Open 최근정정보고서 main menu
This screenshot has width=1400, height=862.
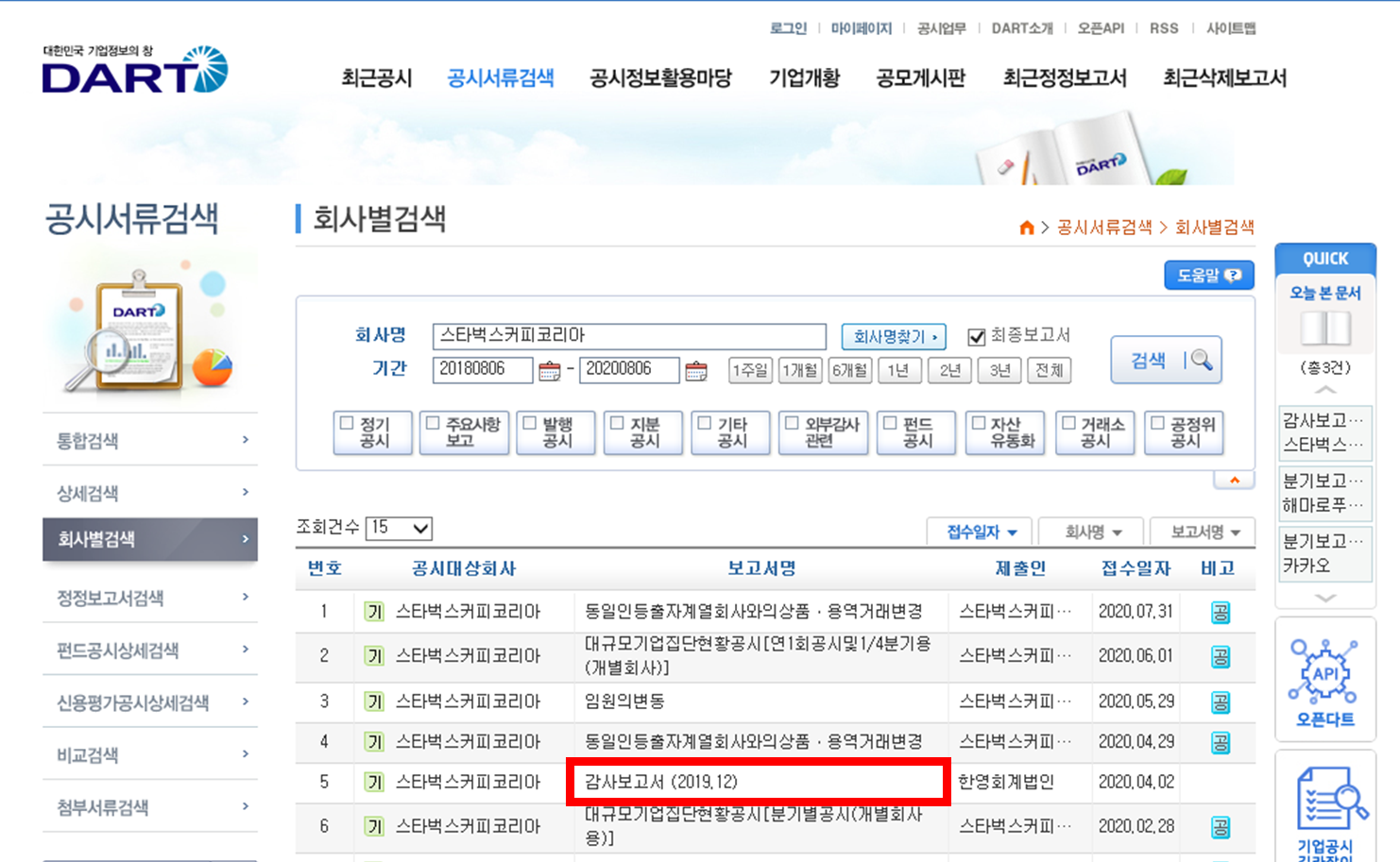point(1065,78)
